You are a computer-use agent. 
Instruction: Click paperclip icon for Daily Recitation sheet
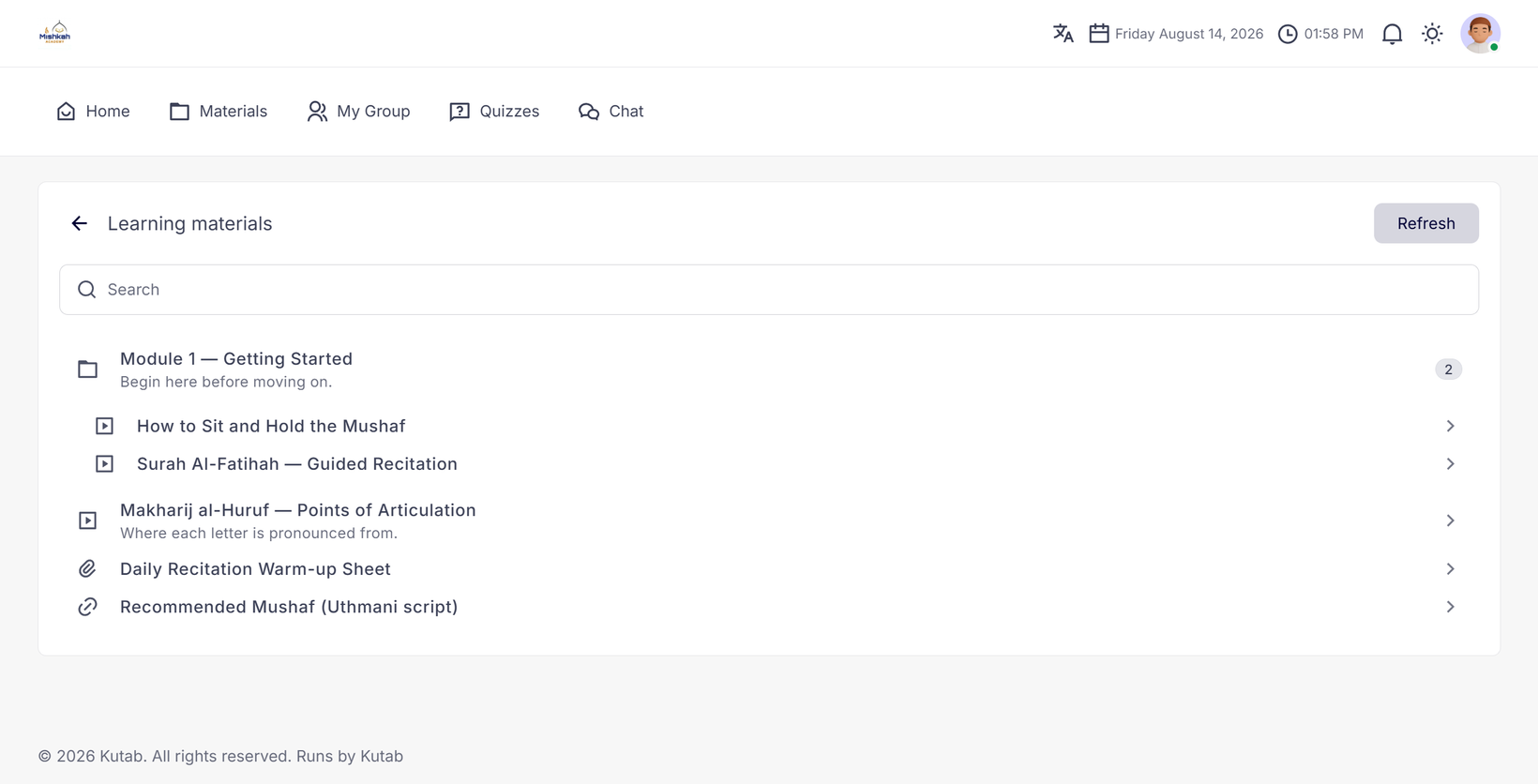[87, 569]
